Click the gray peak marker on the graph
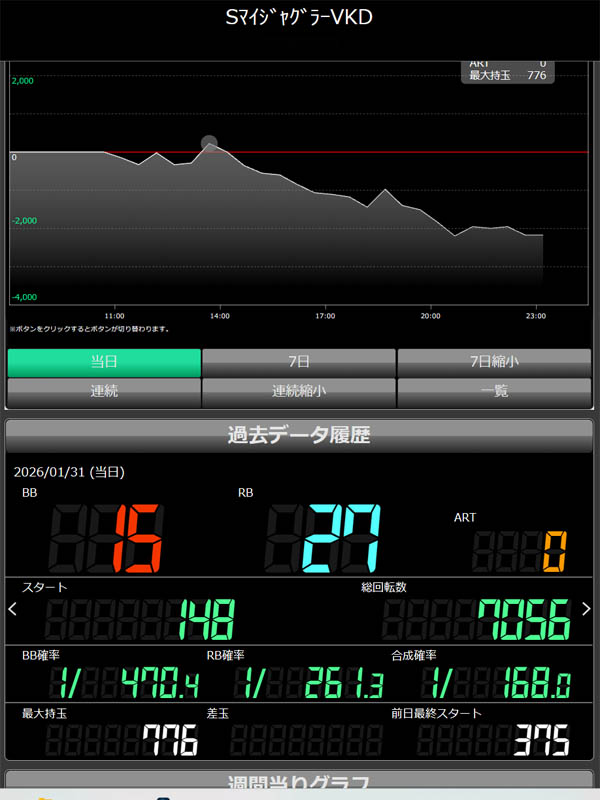The height and width of the screenshot is (800, 600). [x=209, y=143]
